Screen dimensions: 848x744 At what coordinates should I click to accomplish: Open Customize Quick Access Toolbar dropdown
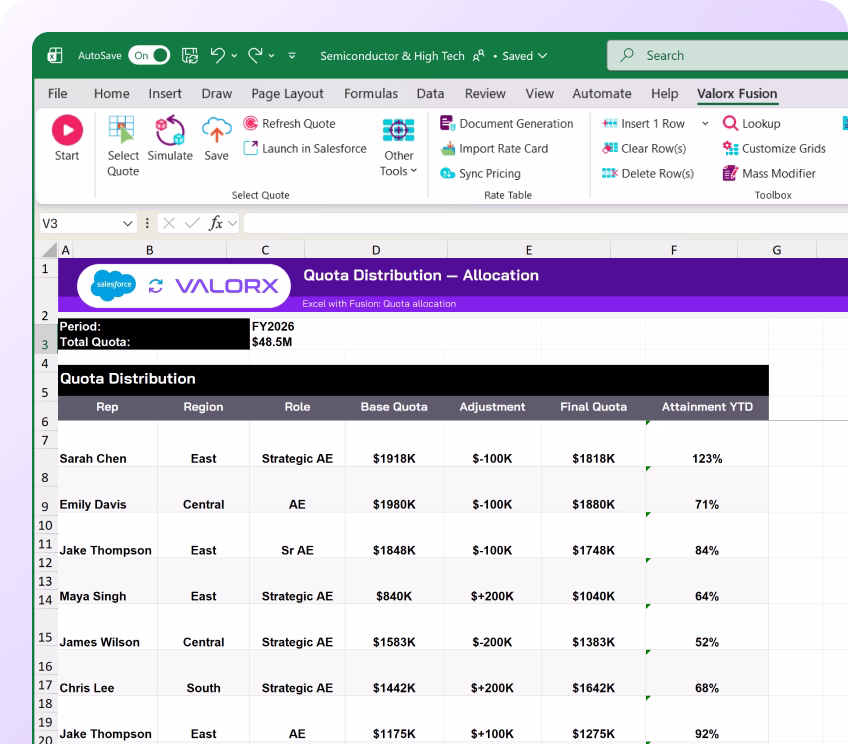coord(292,56)
